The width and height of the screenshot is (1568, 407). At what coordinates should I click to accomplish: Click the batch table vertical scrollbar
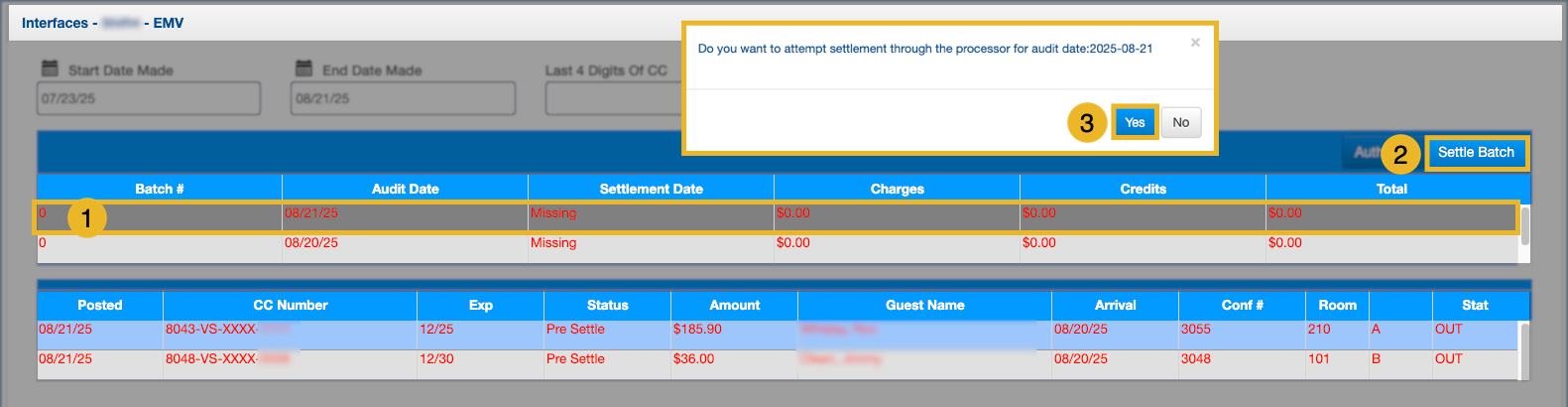pos(1524,226)
